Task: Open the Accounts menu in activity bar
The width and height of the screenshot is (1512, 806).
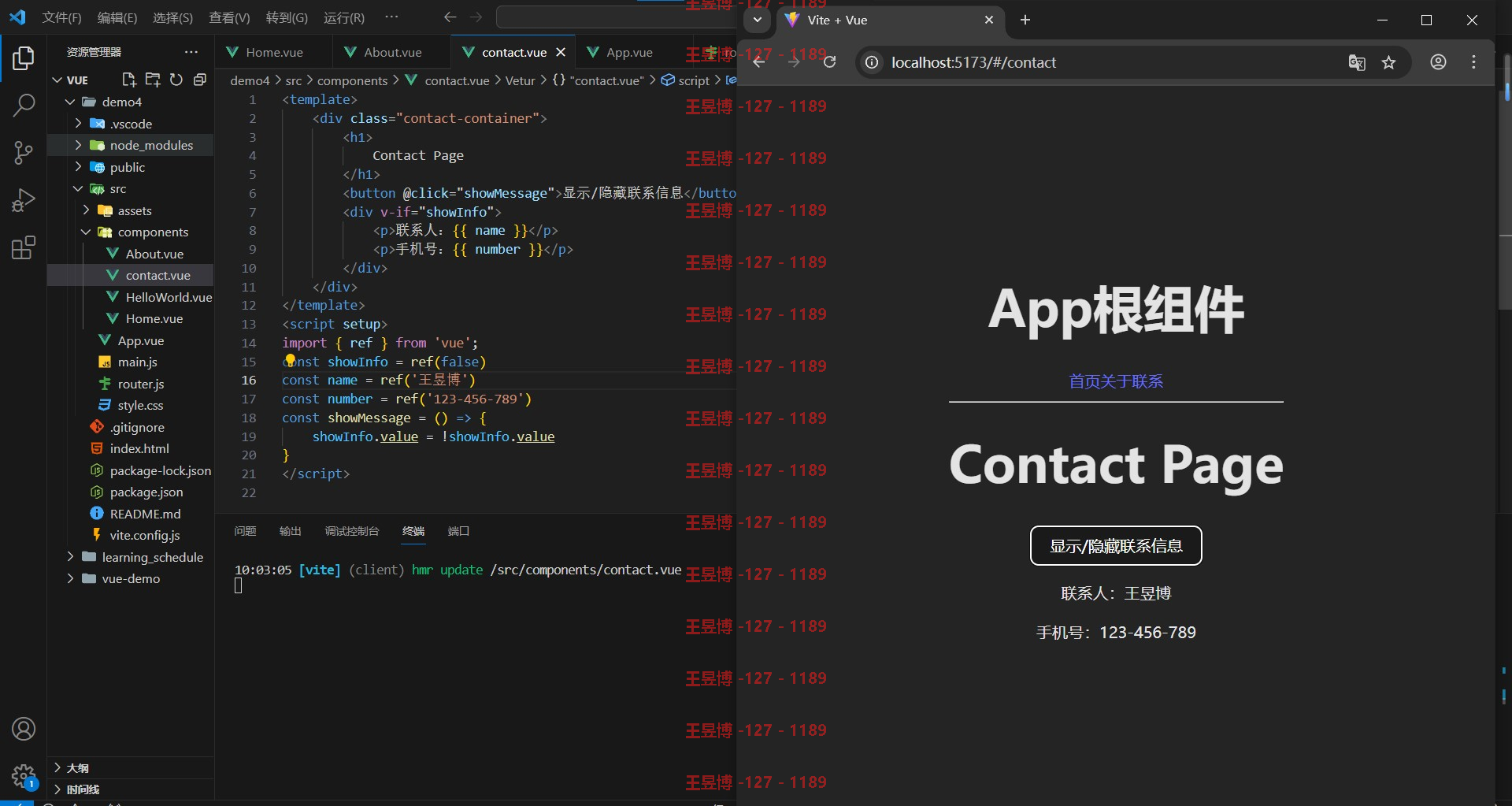Action: pyautogui.click(x=24, y=729)
